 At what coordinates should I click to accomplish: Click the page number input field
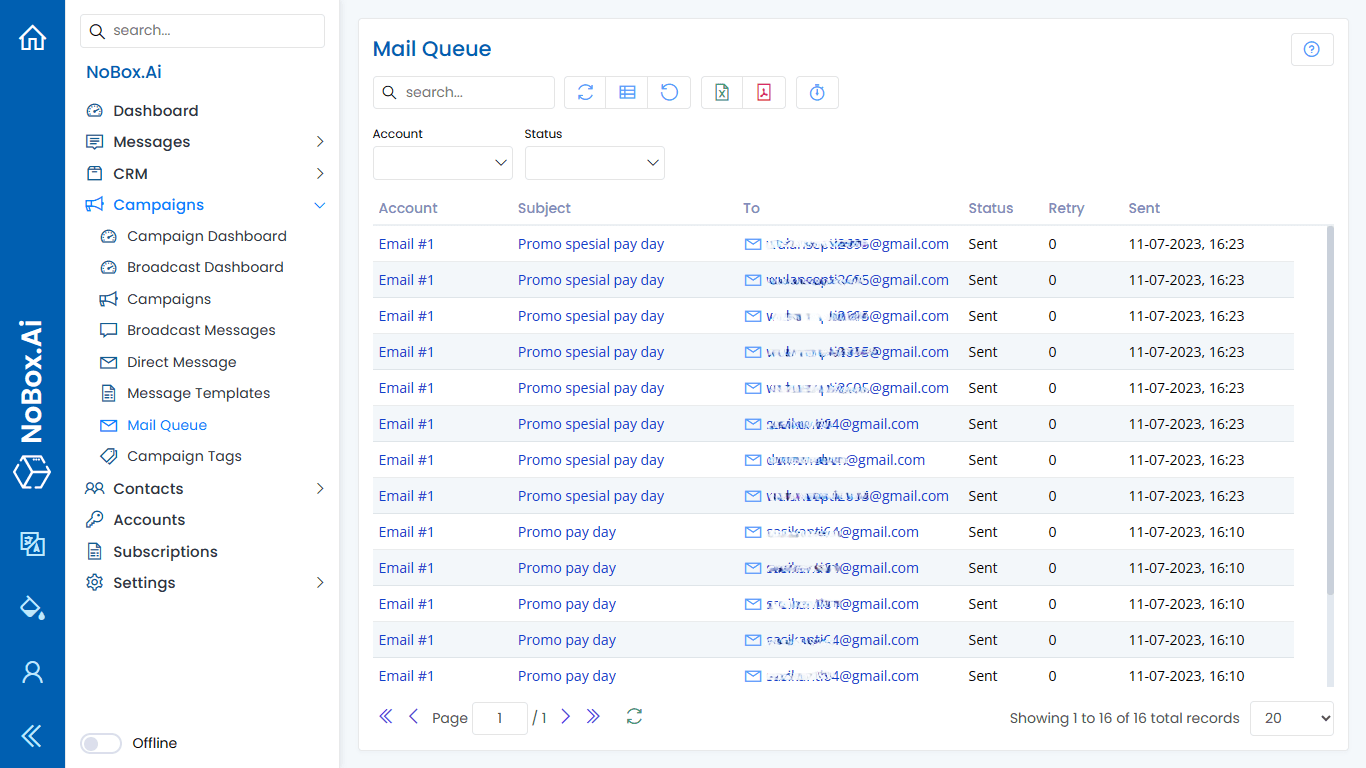point(500,717)
